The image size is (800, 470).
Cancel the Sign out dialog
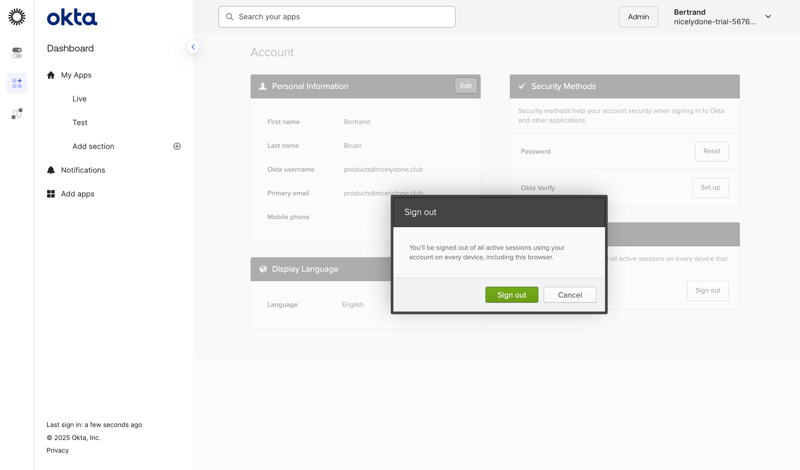click(x=569, y=295)
